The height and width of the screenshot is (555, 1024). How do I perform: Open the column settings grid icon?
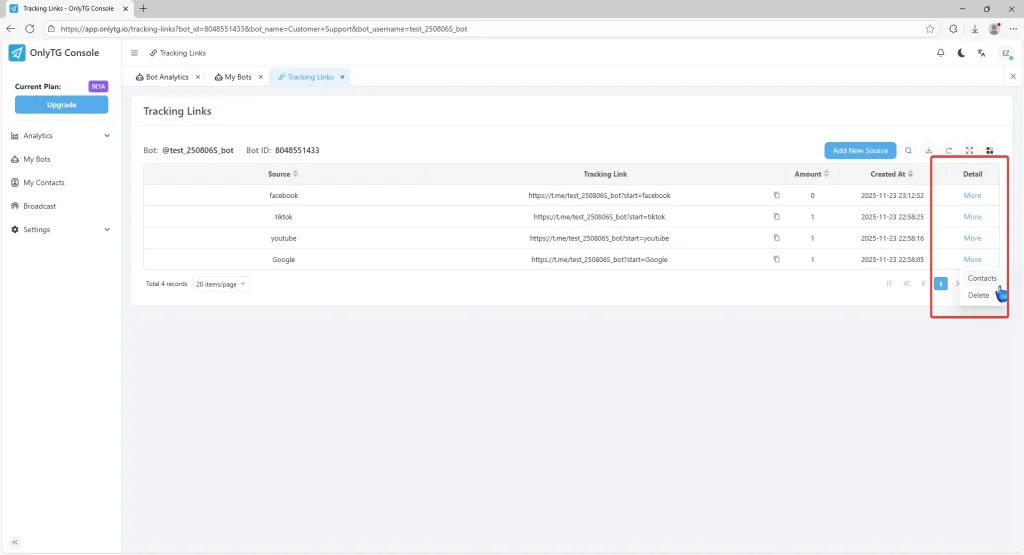tap(990, 151)
